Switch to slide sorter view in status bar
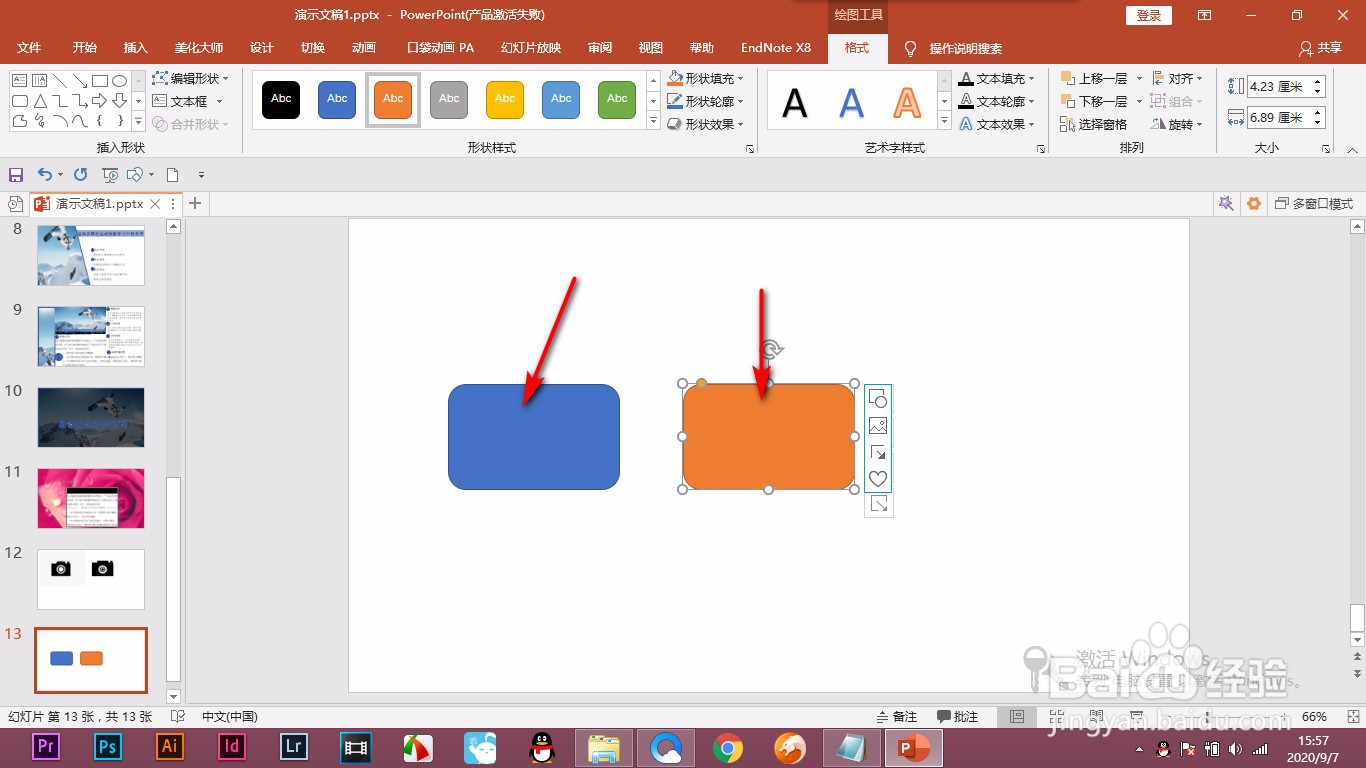The width and height of the screenshot is (1366, 768). point(1057,717)
